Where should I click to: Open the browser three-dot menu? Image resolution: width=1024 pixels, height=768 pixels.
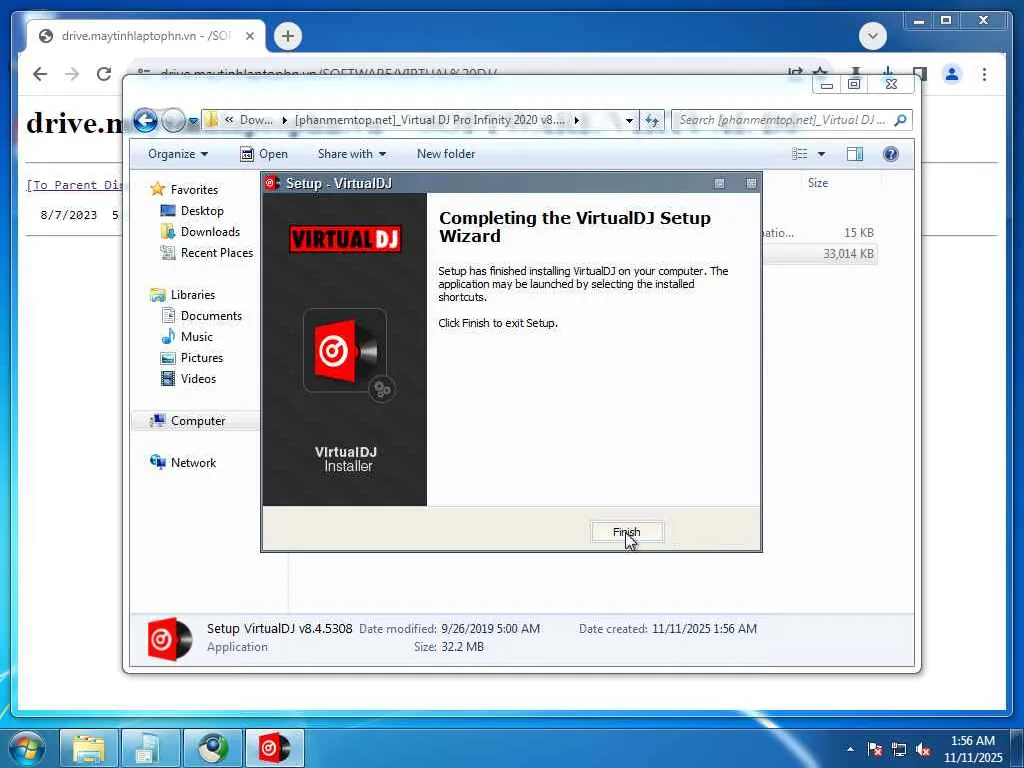coord(984,74)
